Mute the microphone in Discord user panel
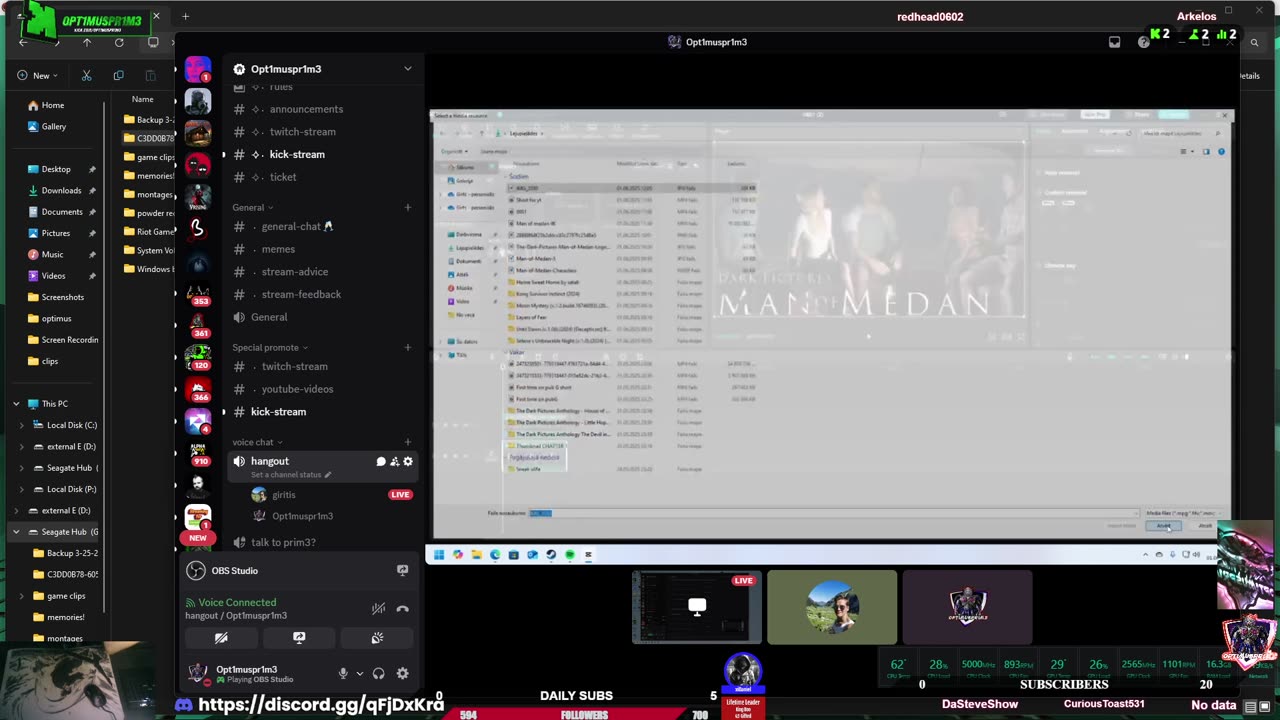The height and width of the screenshot is (720, 1280). pos(343,674)
